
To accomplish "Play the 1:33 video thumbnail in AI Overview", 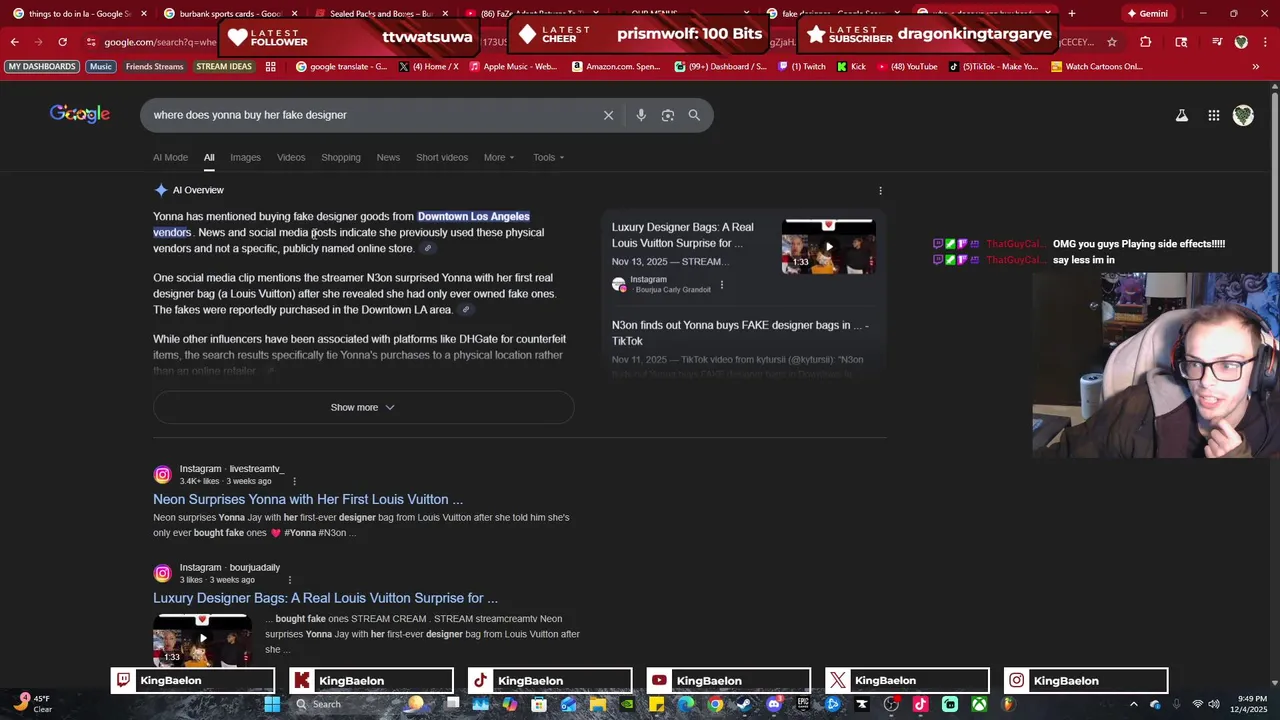I will tap(829, 246).
